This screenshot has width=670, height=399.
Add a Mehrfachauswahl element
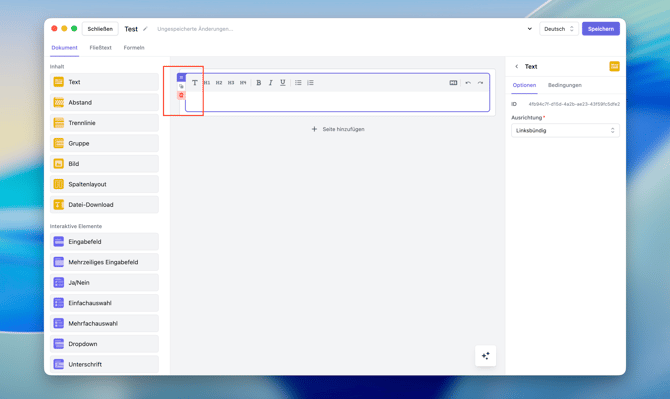[104, 323]
